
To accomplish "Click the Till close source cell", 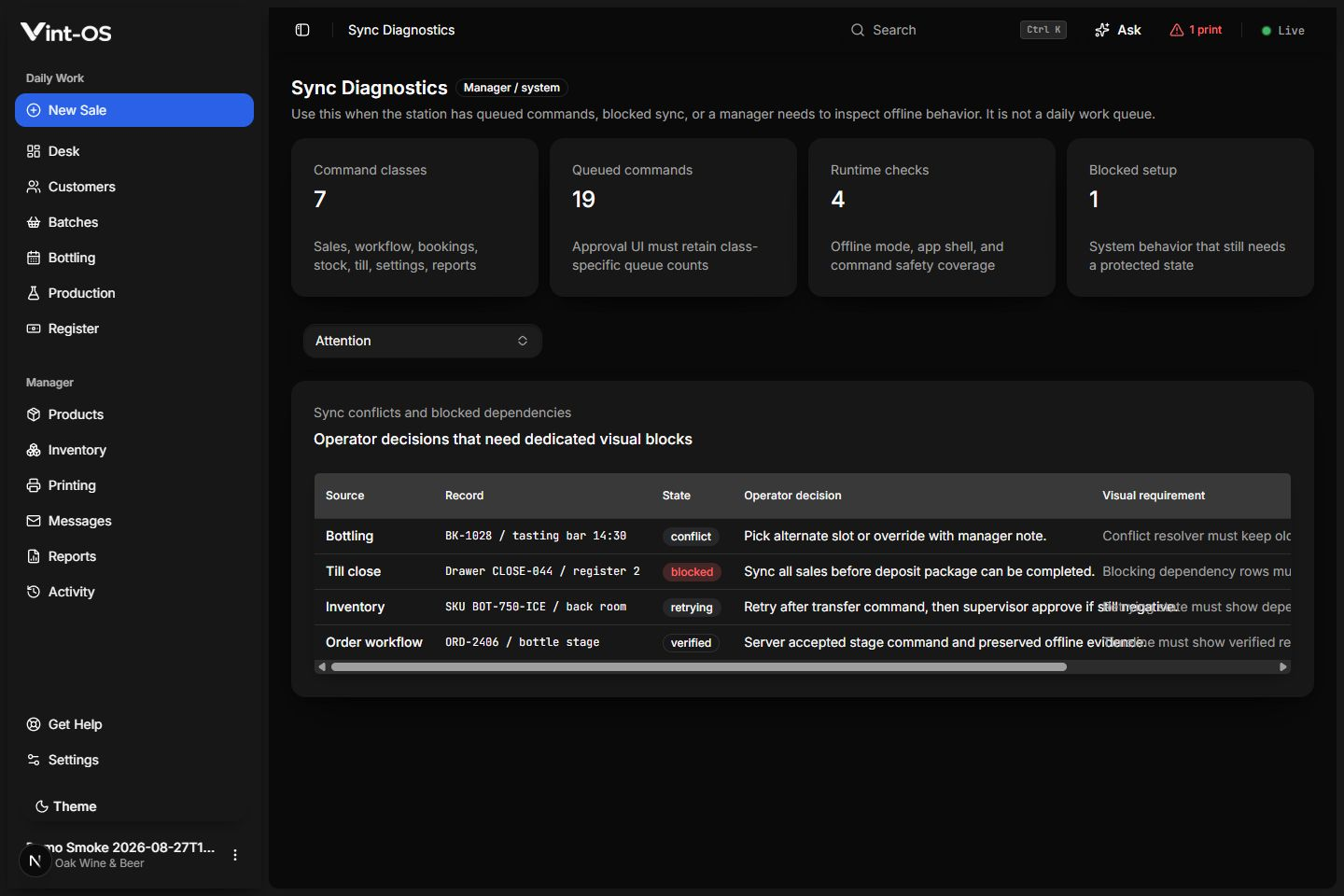I will (x=353, y=571).
